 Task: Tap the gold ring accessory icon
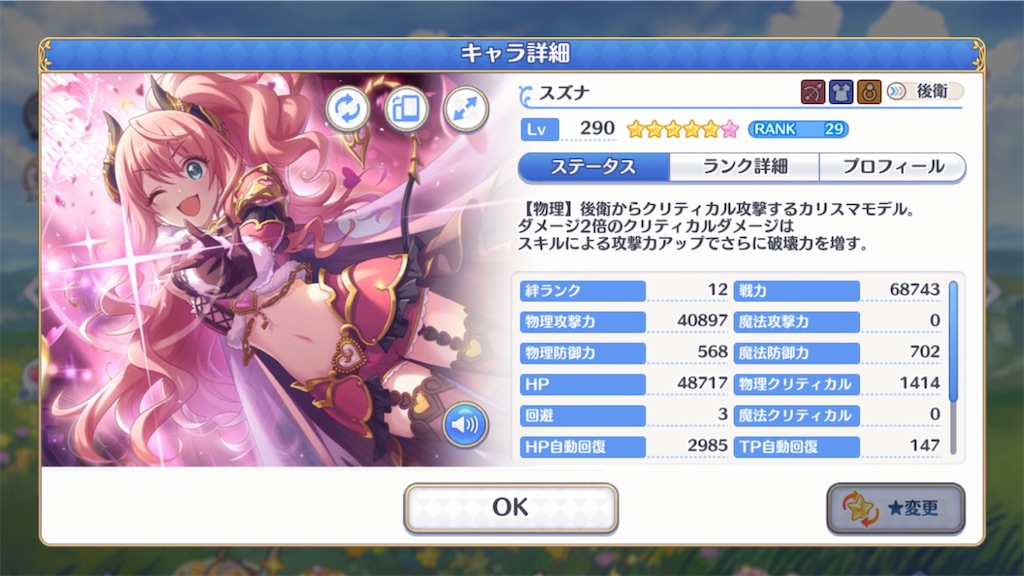point(869,92)
